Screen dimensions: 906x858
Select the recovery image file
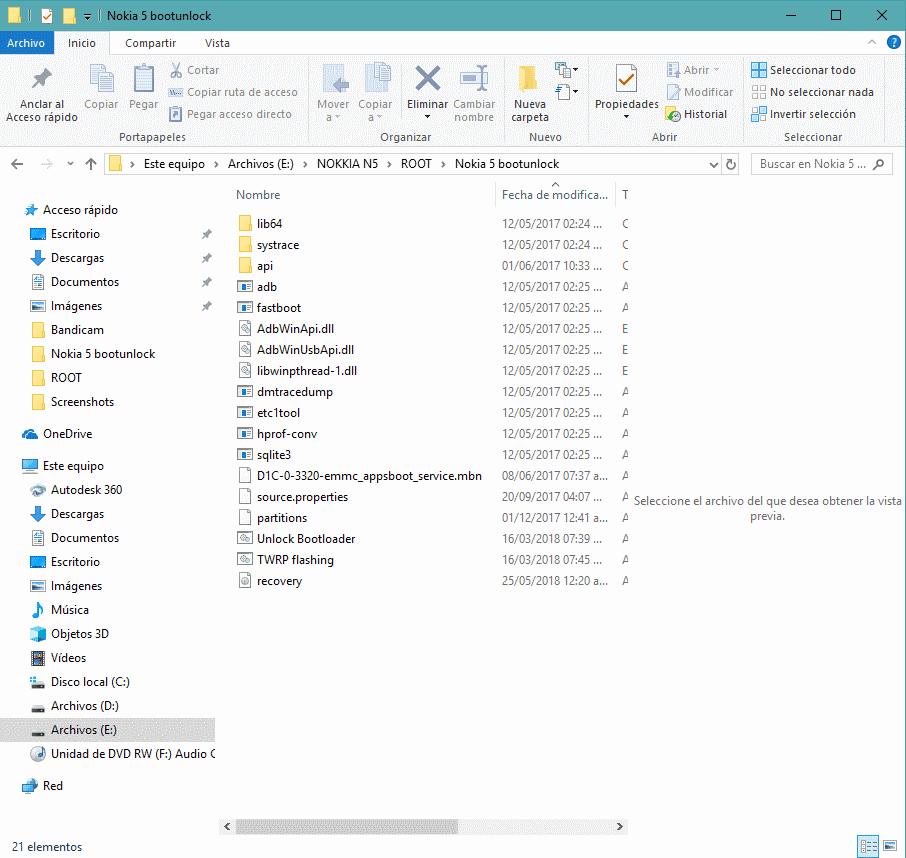(x=279, y=581)
